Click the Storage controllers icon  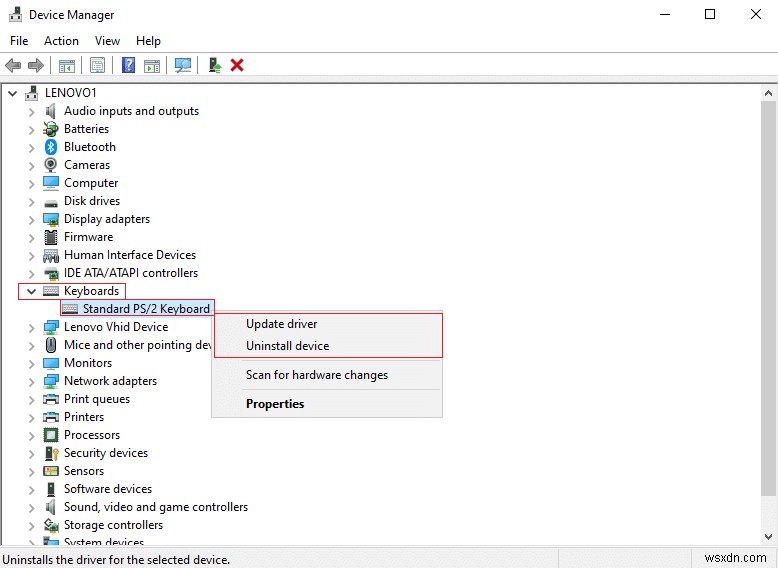pyautogui.click(x=51, y=525)
